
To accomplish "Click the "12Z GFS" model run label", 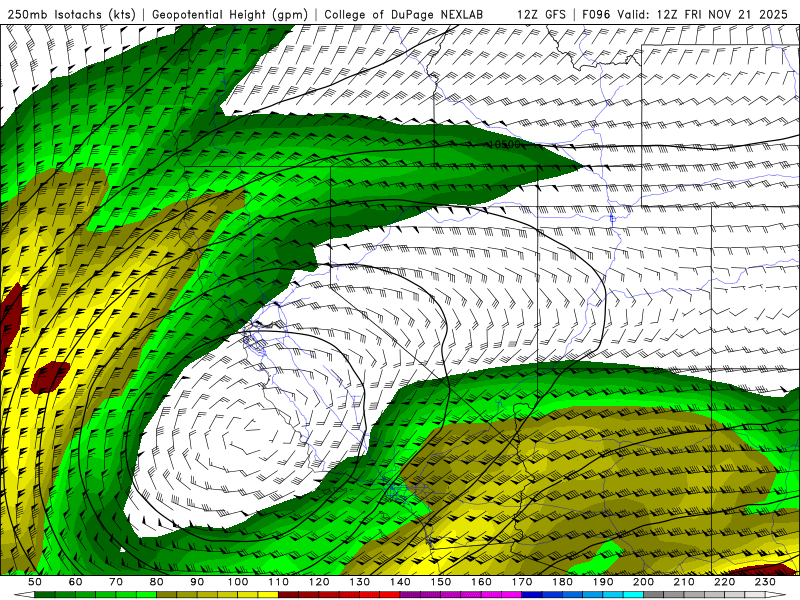I will pos(541,15).
